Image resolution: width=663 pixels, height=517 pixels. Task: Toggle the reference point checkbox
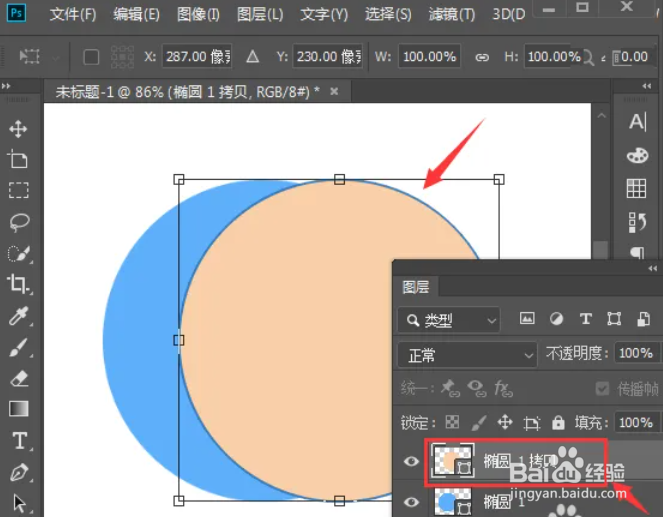(91, 57)
